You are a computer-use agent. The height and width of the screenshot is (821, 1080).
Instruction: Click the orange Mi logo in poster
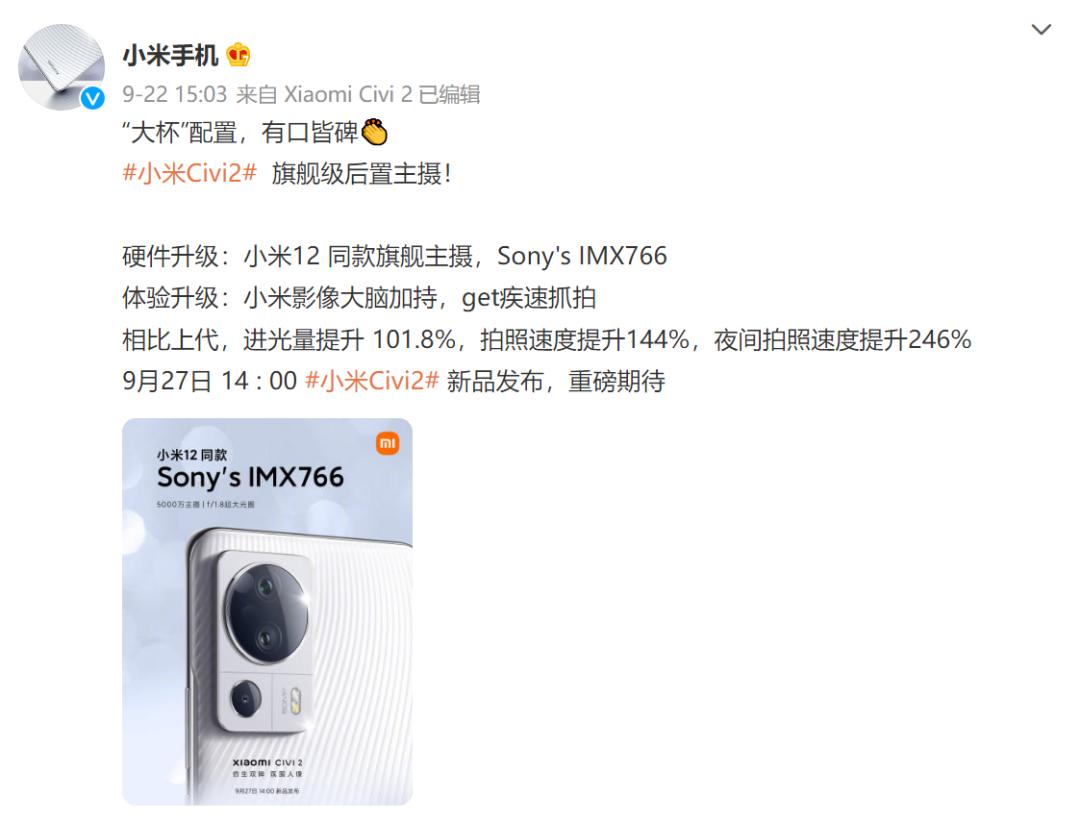388,444
